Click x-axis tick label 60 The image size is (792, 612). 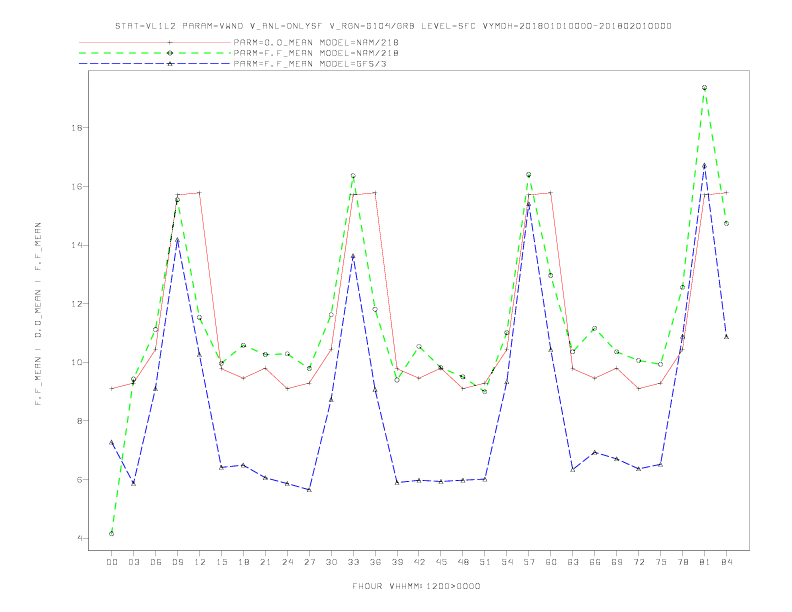click(551, 562)
